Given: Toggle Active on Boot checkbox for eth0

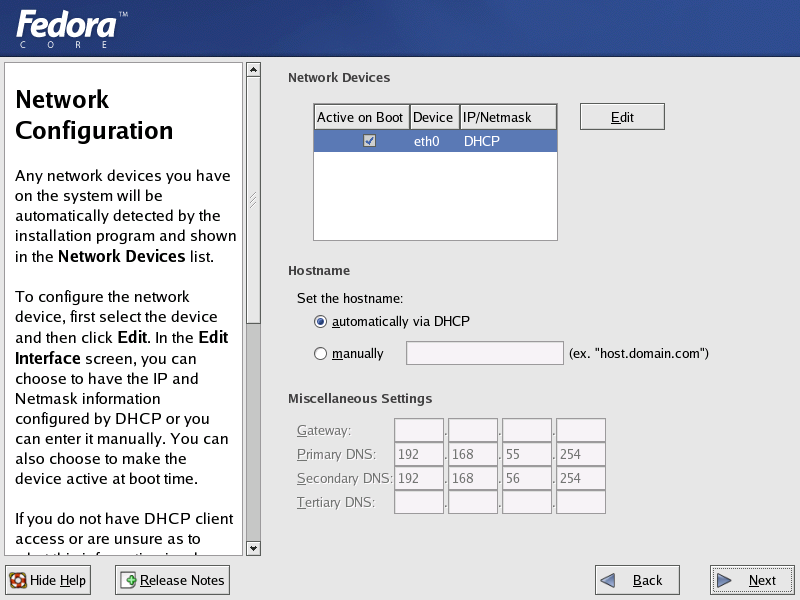Looking at the screenshot, I should tap(369, 140).
